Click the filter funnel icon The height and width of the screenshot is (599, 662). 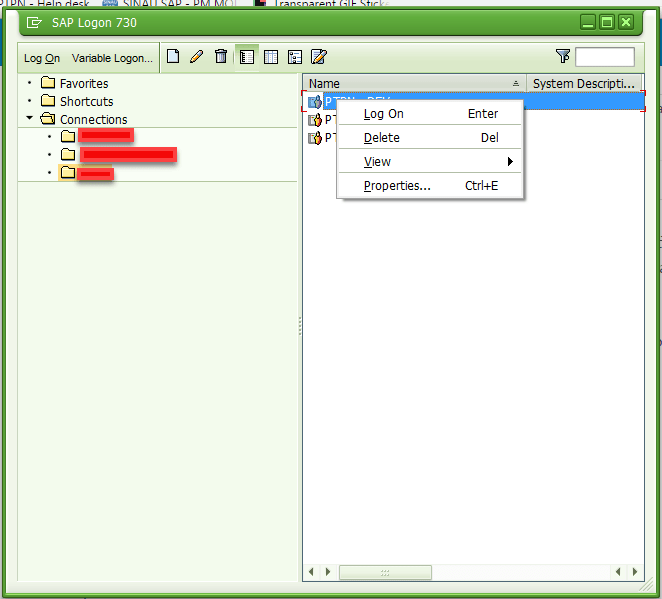563,57
